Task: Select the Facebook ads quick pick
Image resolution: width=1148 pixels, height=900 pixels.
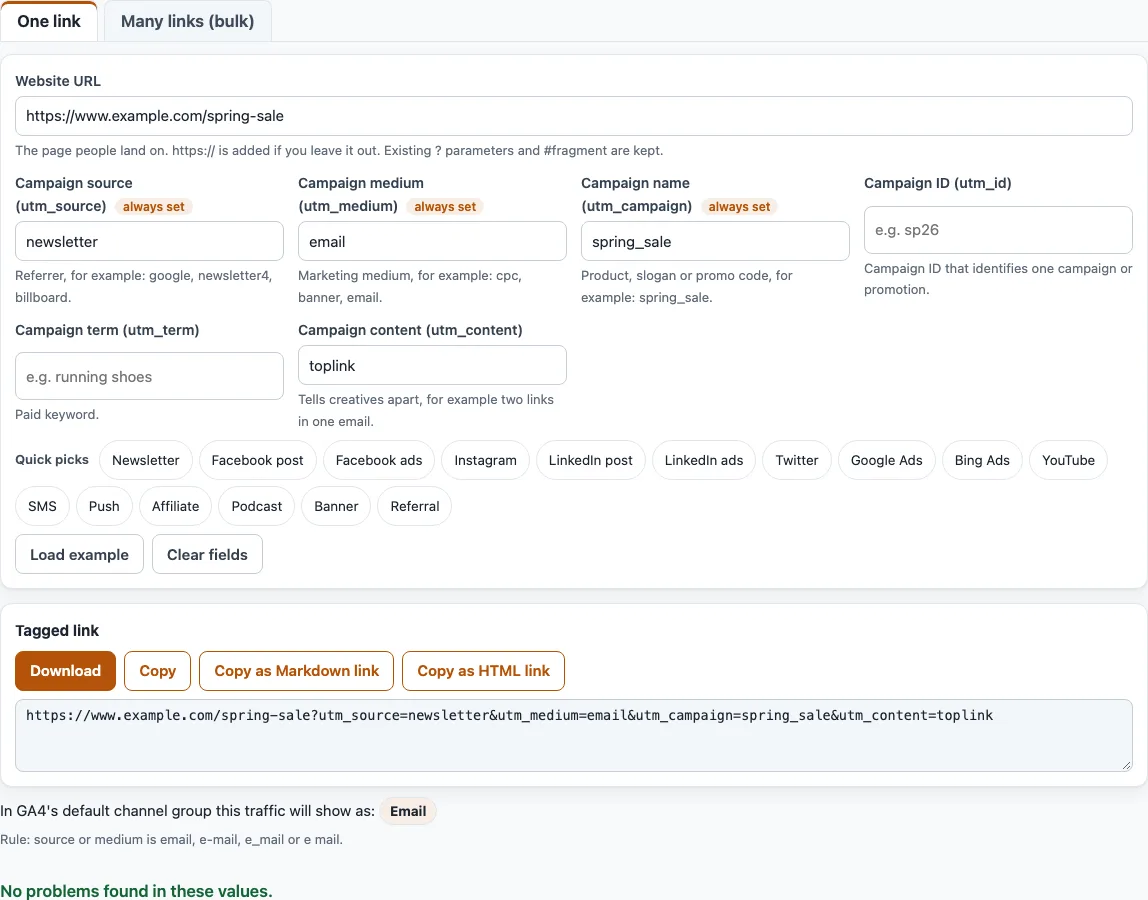Action: [x=379, y=460]
